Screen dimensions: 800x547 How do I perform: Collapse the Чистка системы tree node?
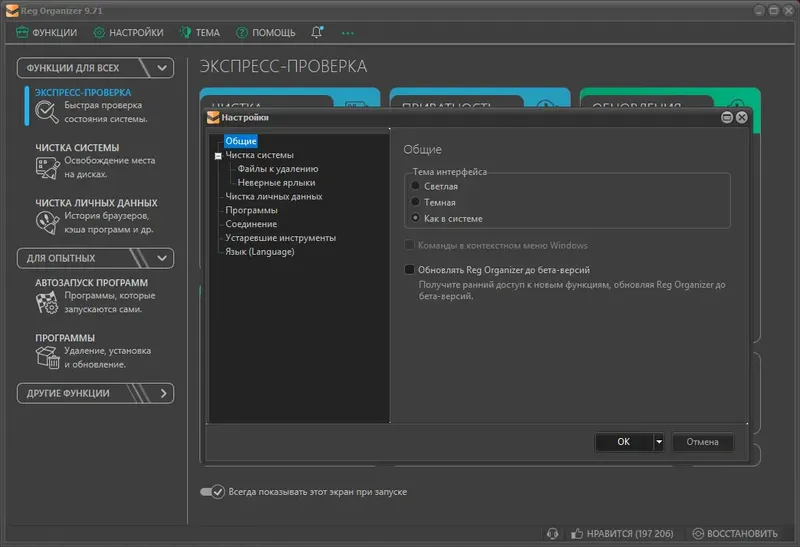pos(218,156)
